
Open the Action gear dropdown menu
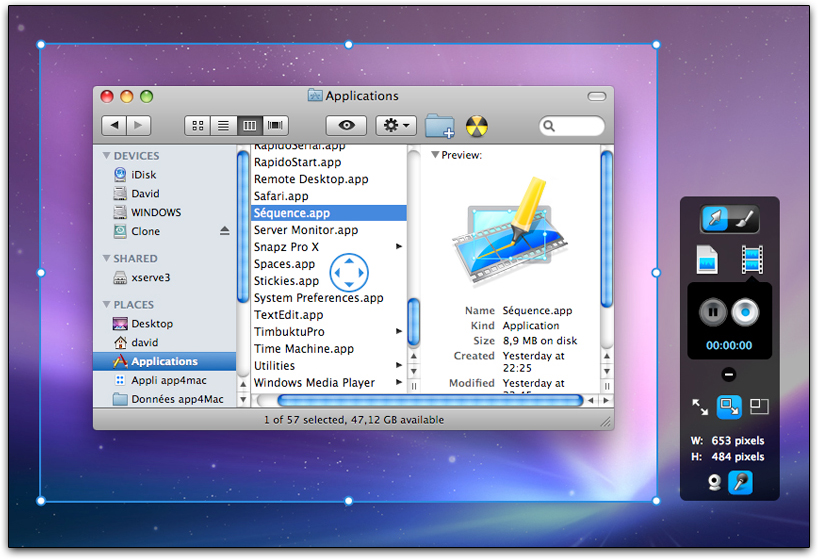[396, 125]
